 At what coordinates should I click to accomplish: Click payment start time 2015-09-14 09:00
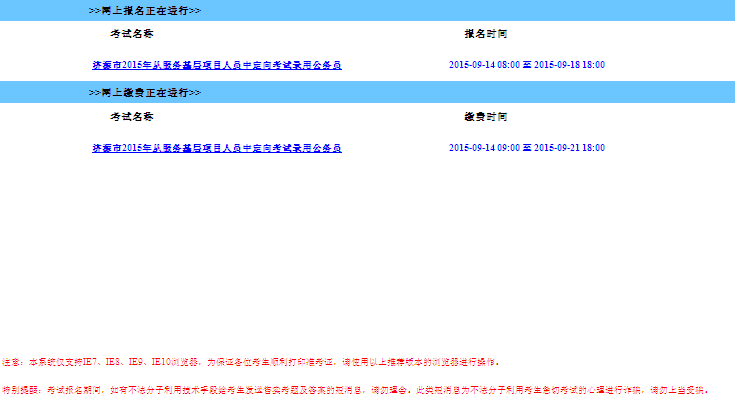click(484, 148)
